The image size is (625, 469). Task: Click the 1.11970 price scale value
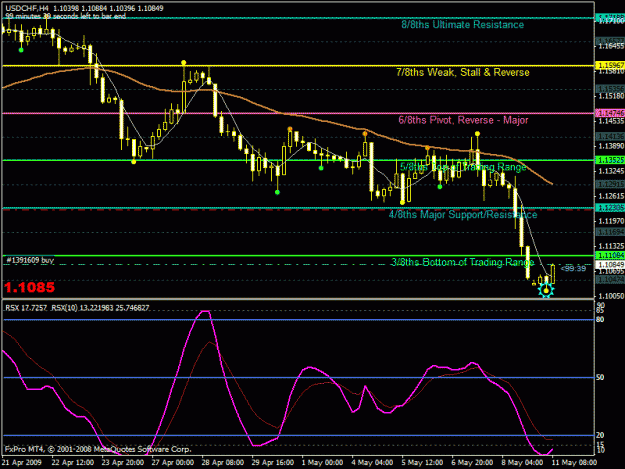tap(611, 221)
